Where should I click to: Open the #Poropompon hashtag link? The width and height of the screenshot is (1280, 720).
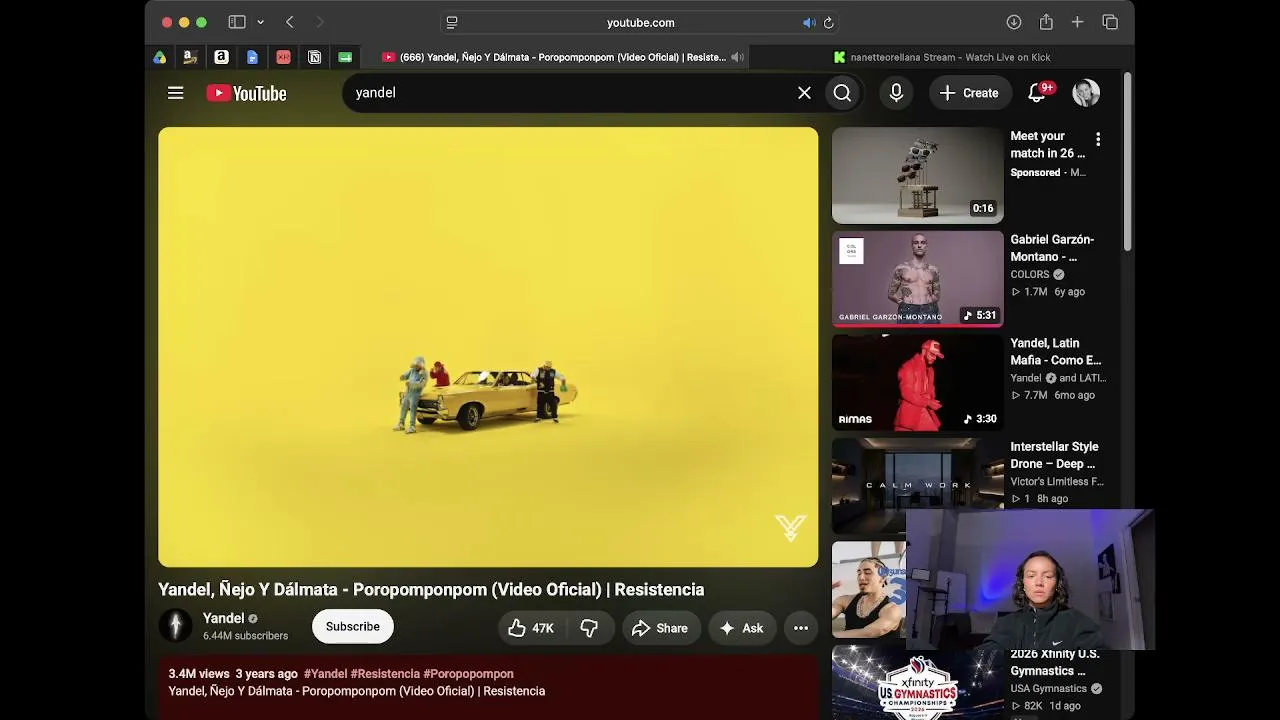[x=468, y=674]
